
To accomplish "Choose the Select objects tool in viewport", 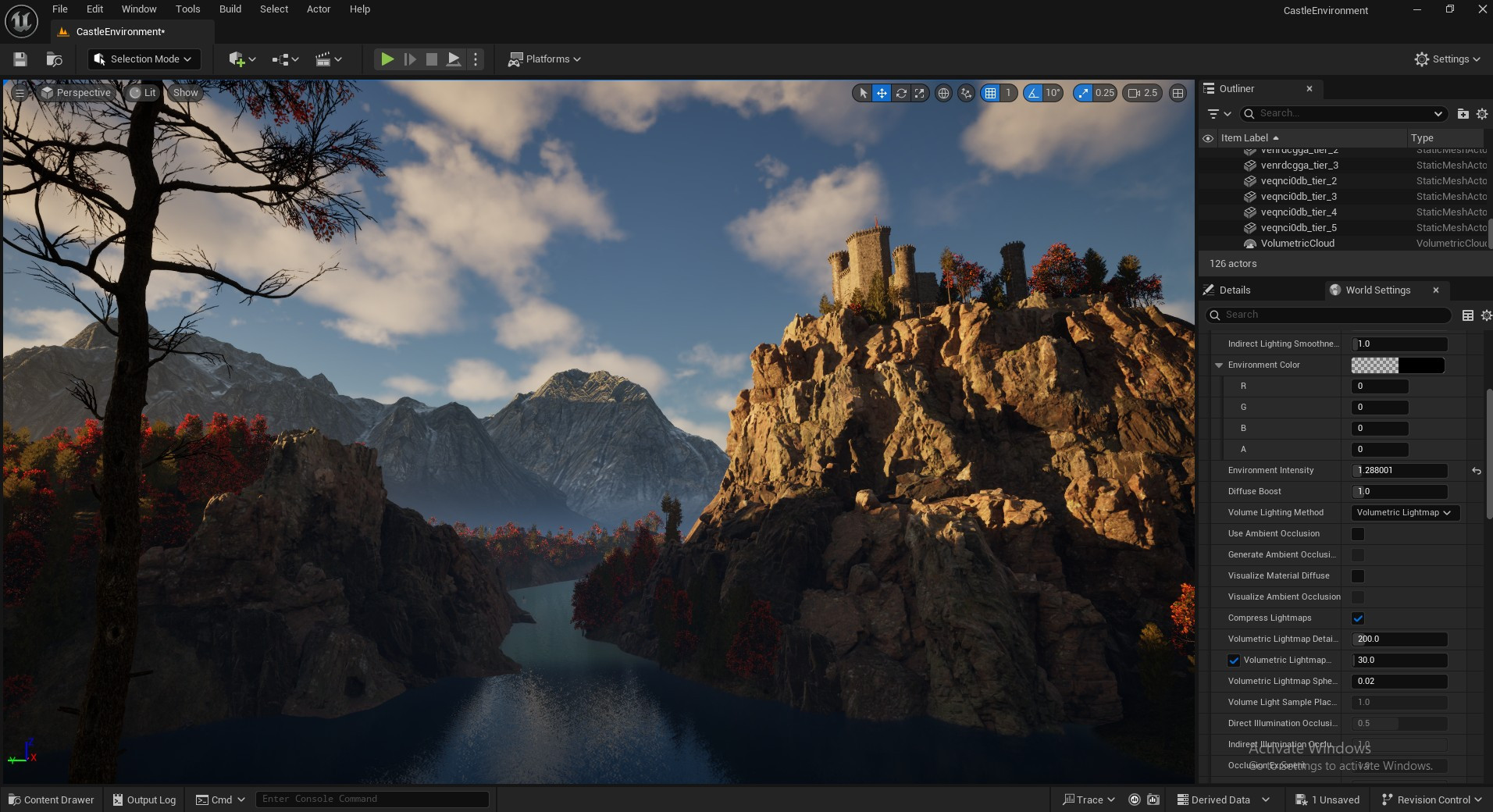I will pos(863,93).
